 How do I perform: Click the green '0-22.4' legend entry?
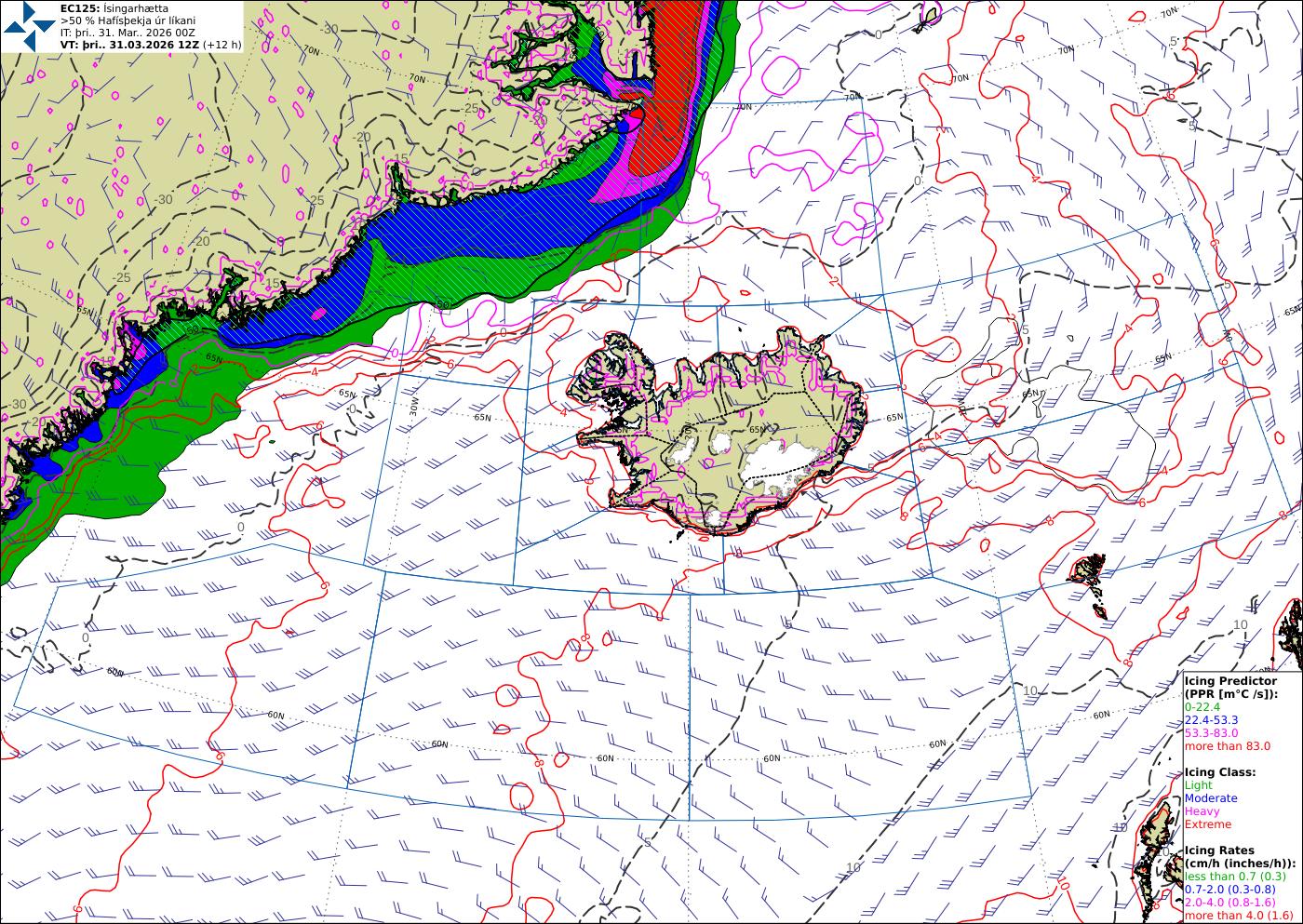(1202, 706)
